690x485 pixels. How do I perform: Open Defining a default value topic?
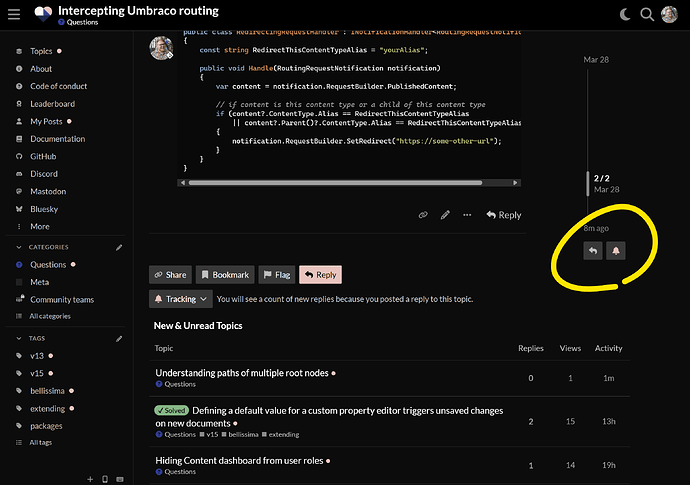[329, 417]
